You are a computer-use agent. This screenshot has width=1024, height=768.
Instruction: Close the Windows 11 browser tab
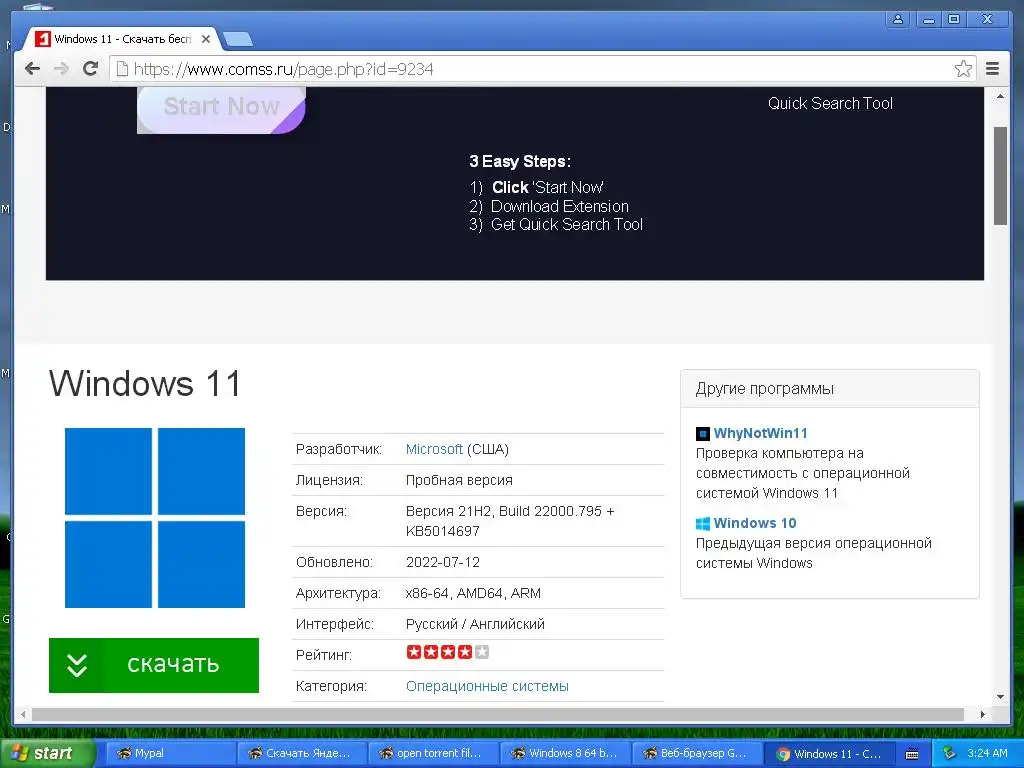206,39
